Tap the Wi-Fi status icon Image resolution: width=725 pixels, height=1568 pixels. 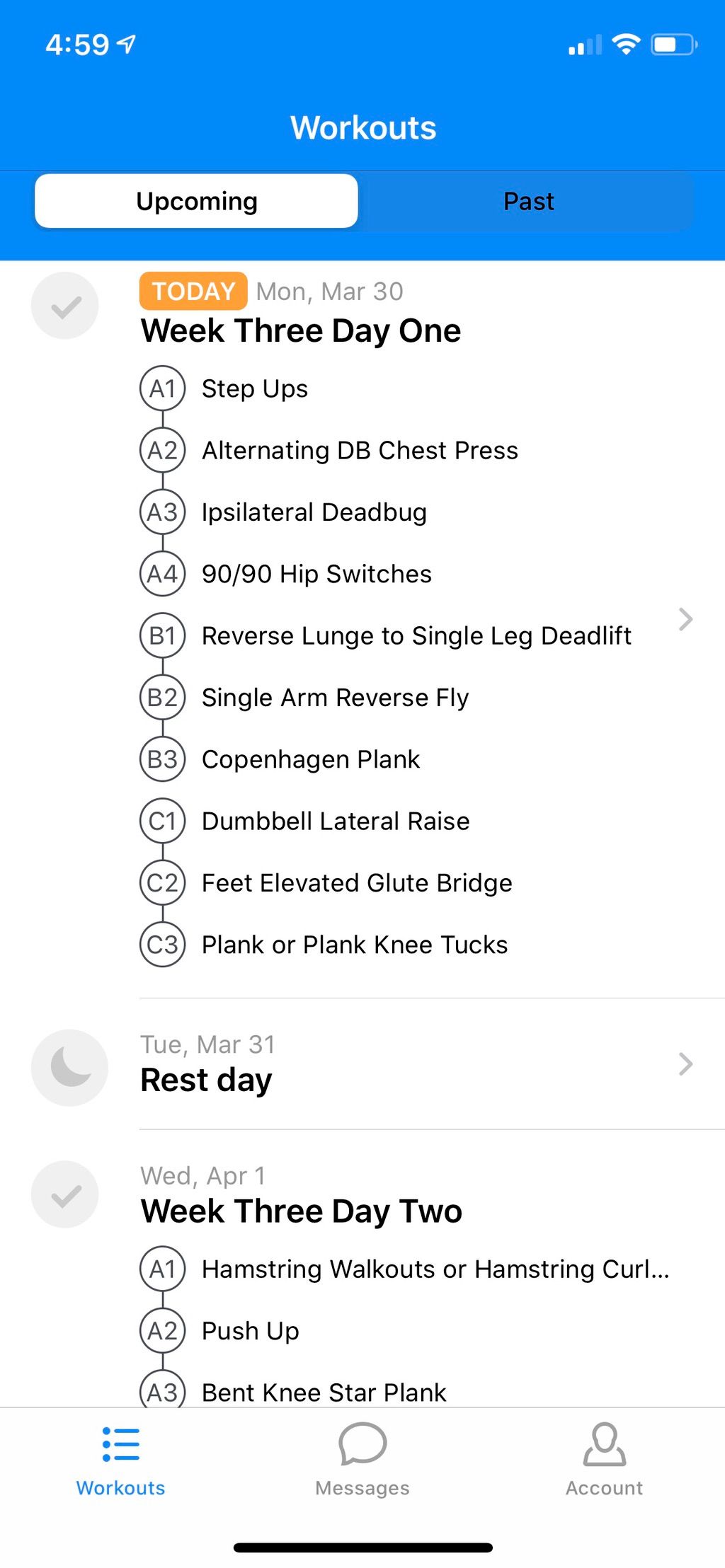coord(626,45)
